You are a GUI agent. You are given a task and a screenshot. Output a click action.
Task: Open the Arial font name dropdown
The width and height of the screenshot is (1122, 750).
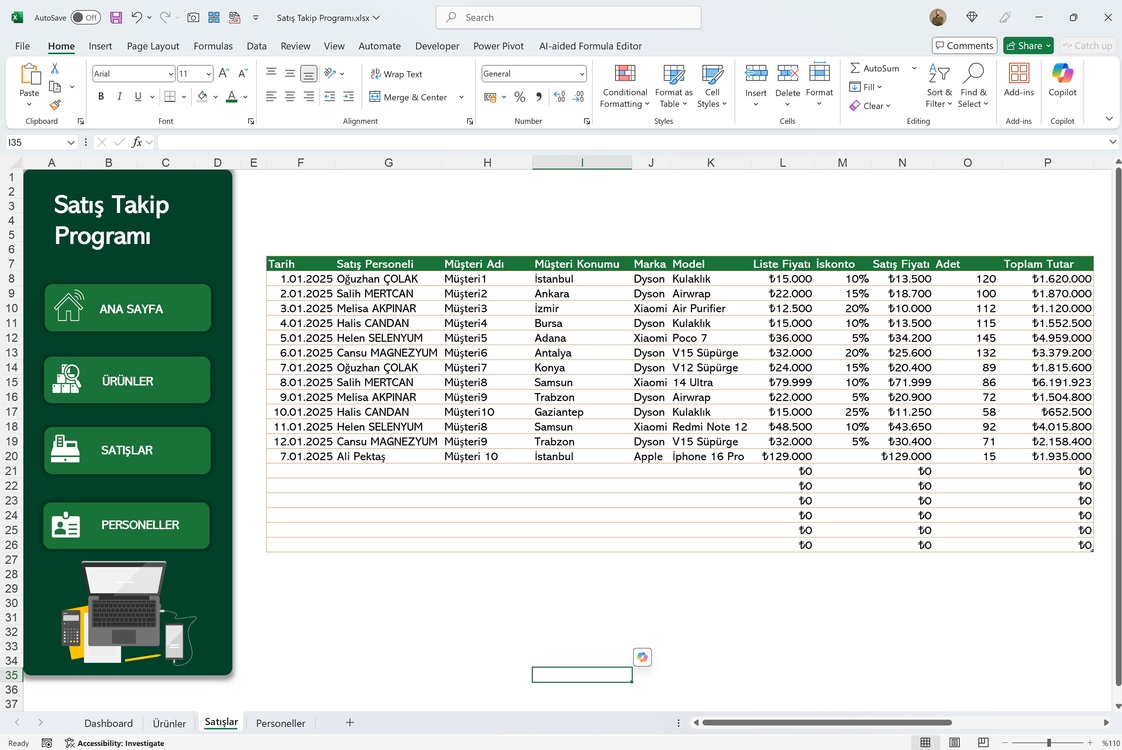(170, 74)
